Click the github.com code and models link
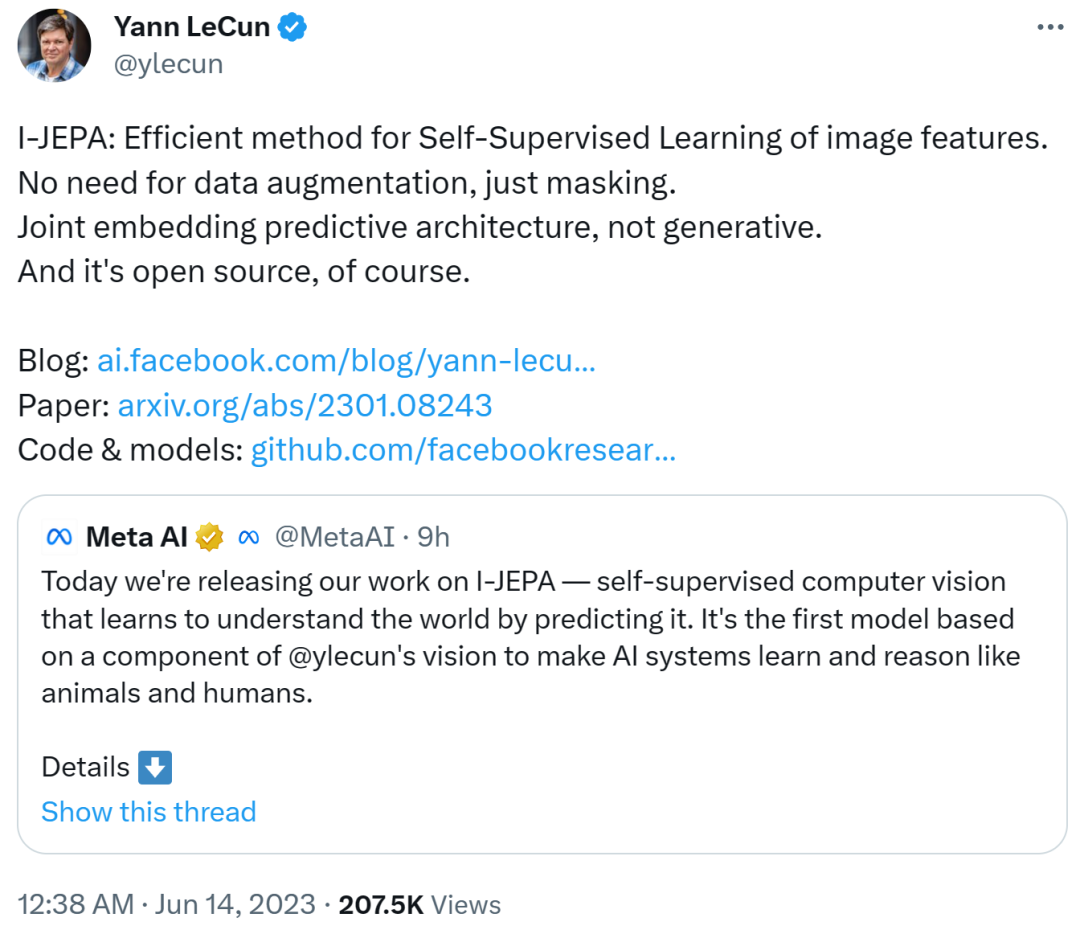The image size is (1080, 930). point(460,450)
